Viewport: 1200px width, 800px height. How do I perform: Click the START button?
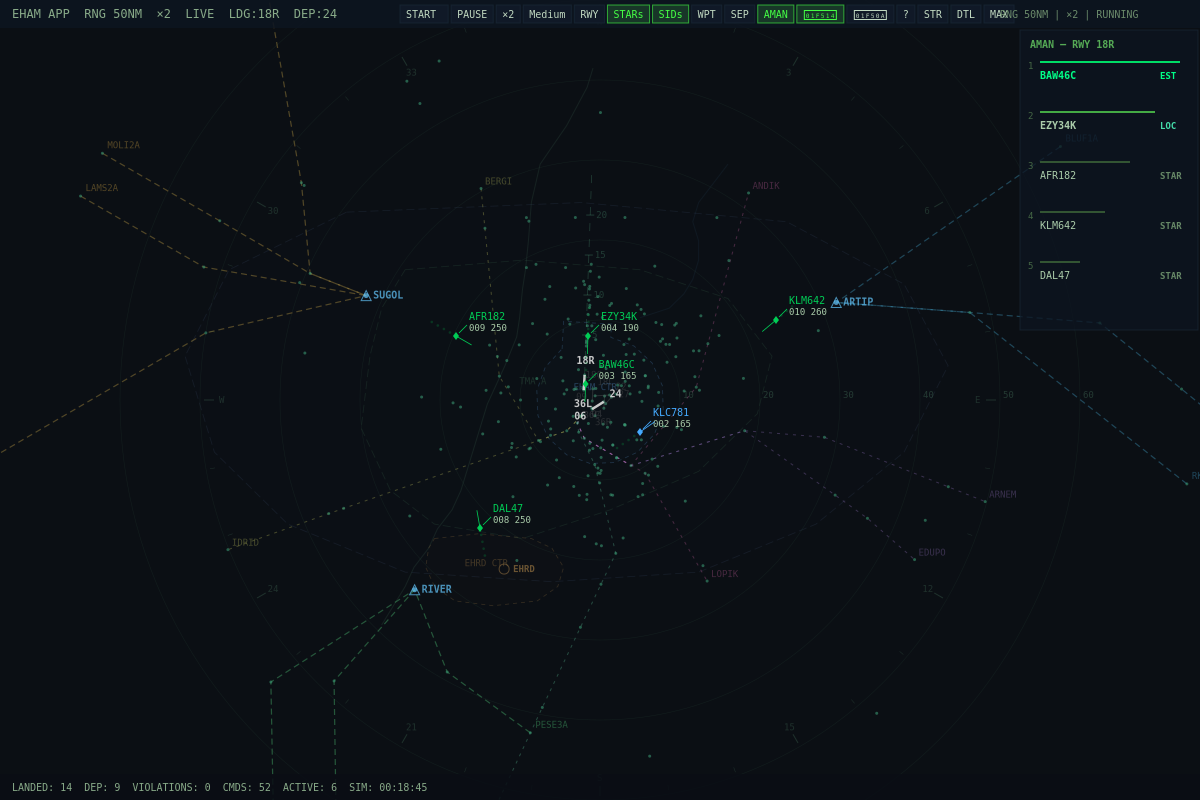coord(423,14)
